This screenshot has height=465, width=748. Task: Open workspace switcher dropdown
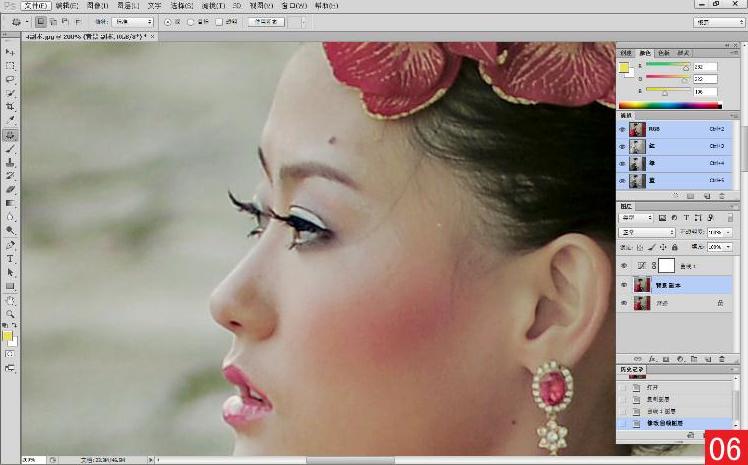pyautogui.click(x=718, y=22)
